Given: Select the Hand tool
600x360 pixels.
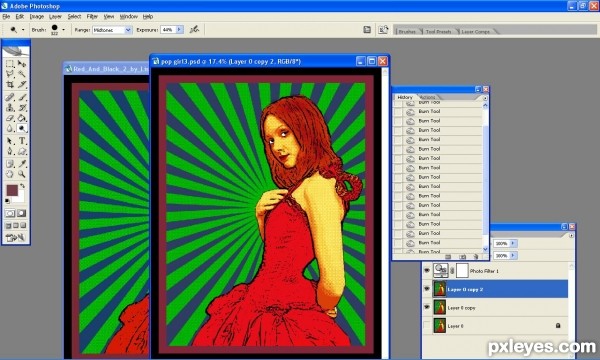Looking at the screenshot, I should (x=10, y=174).
